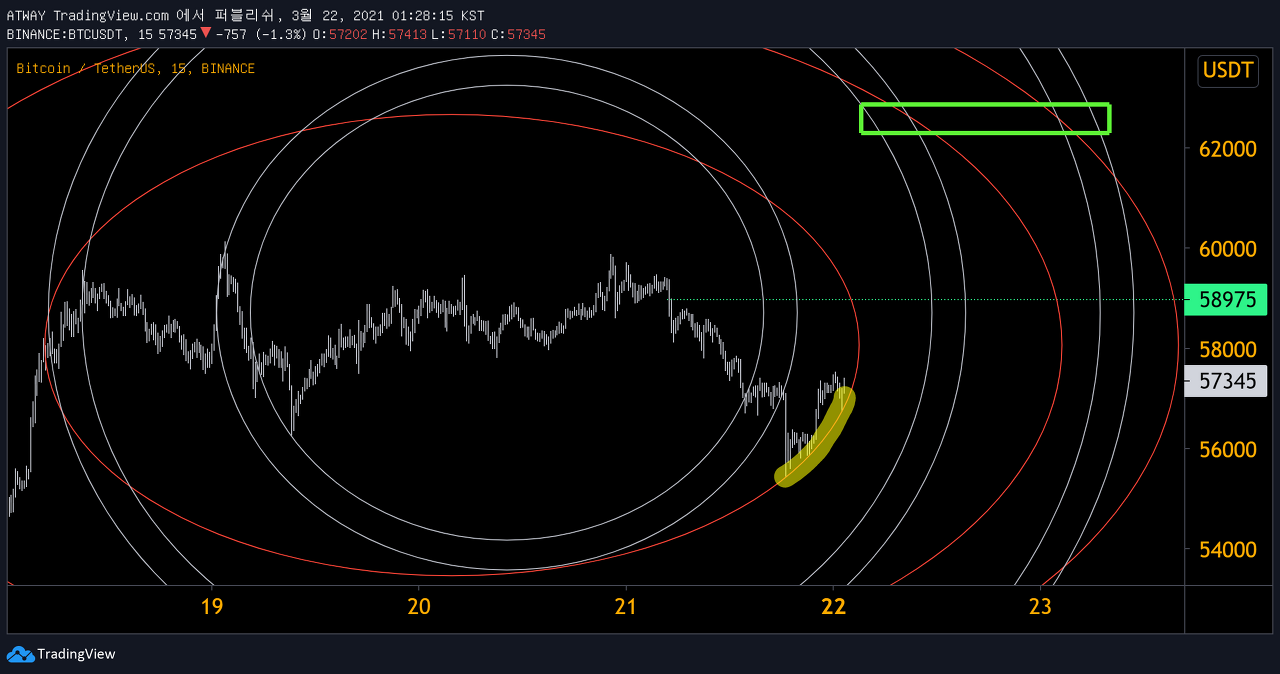
Task: Click the ATWAY TradingView.com publisher text
Action: point(89,16)
